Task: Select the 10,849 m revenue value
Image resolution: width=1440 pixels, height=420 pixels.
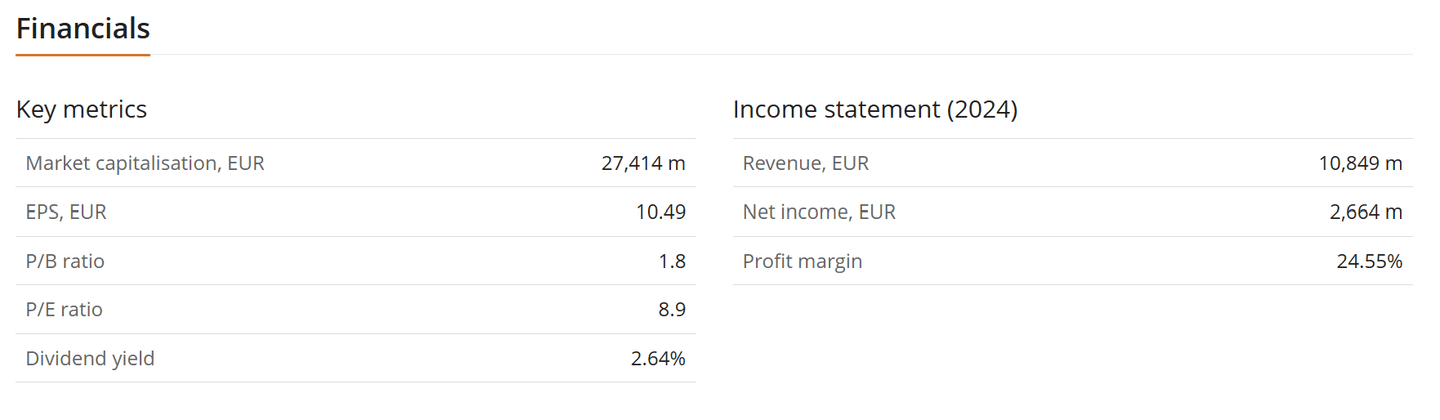Action: [1360, 163]
